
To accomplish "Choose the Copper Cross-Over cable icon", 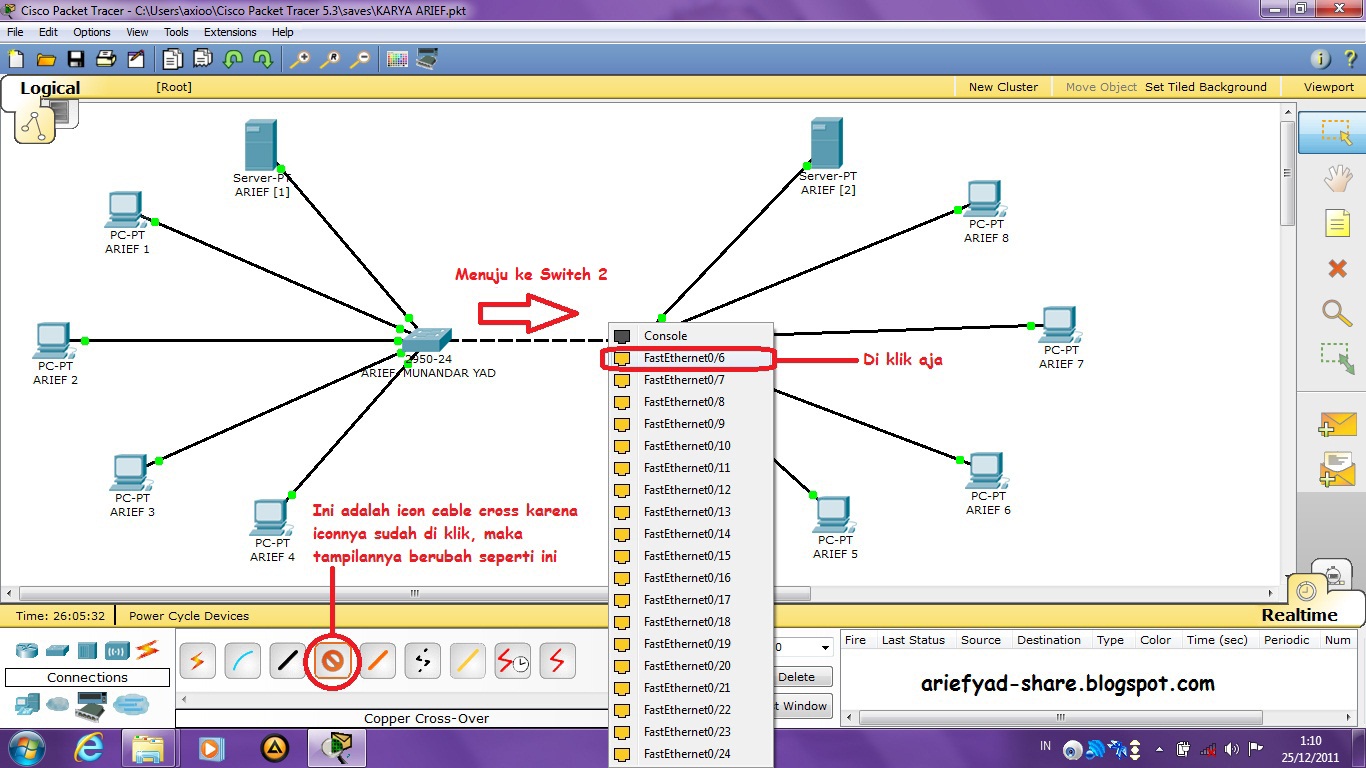I will click(x=332, y=660).
